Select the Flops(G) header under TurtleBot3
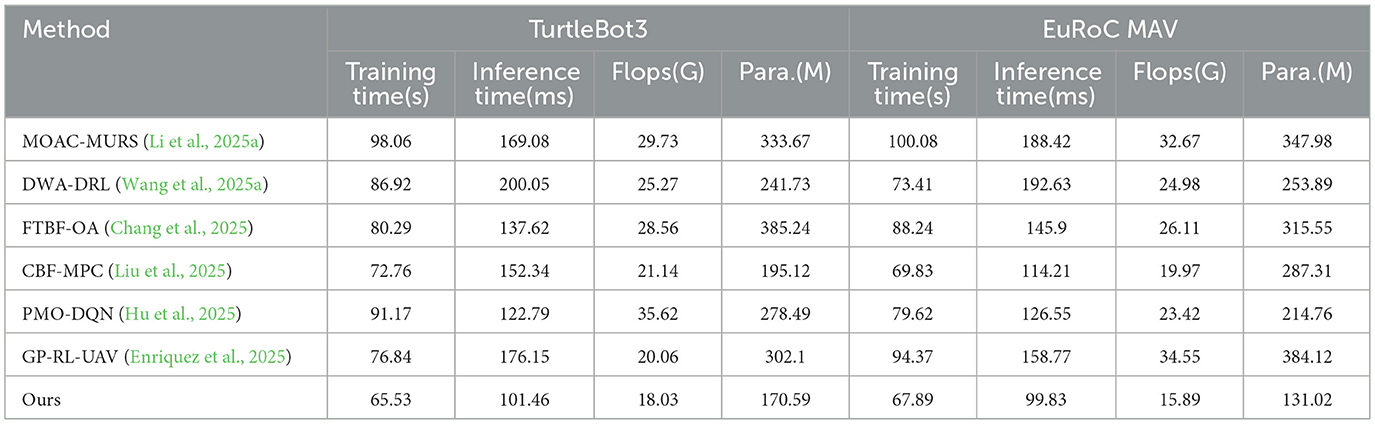Screen dimensions: 1375x424 (x=657, y=73)
